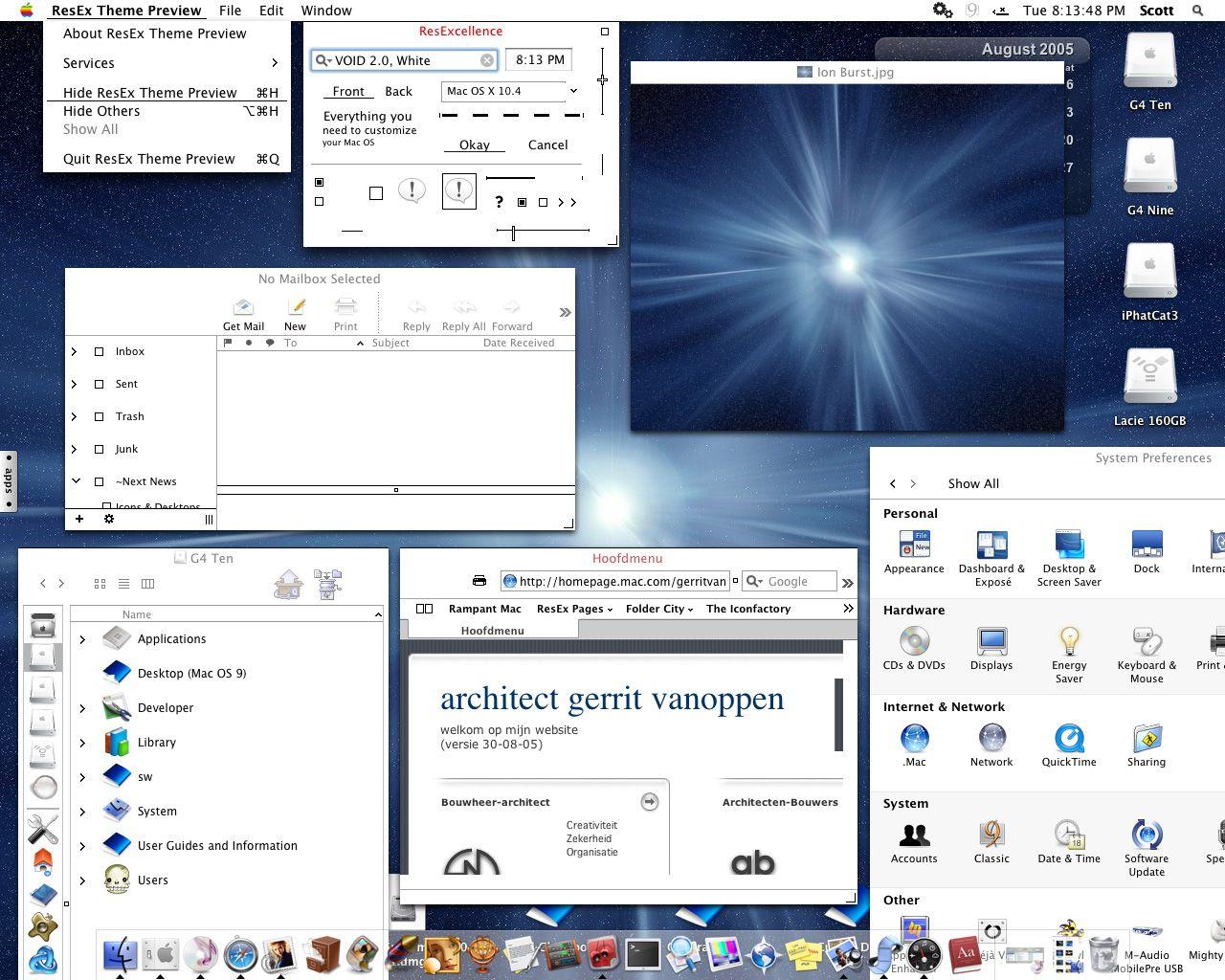Toggle the checked checkbox in the ResExcellence lower-left
Viewport: 1225px width, 980px height.
[x=320, y=182]
